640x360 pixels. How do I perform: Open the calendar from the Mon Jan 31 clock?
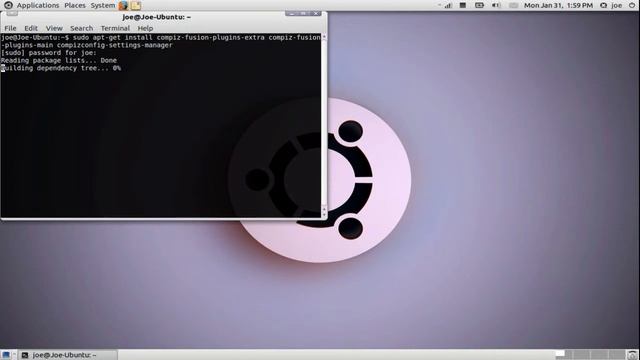(558, 5)
